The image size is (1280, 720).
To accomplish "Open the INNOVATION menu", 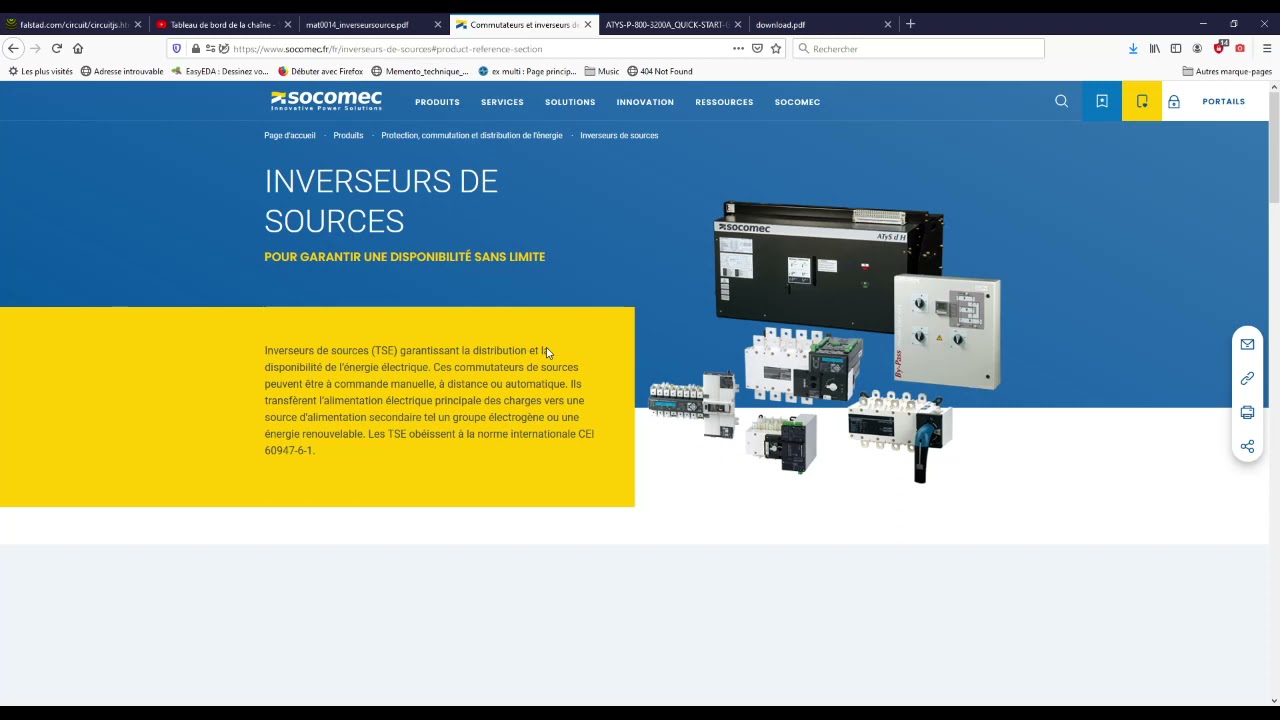I will tap(645, 102).
